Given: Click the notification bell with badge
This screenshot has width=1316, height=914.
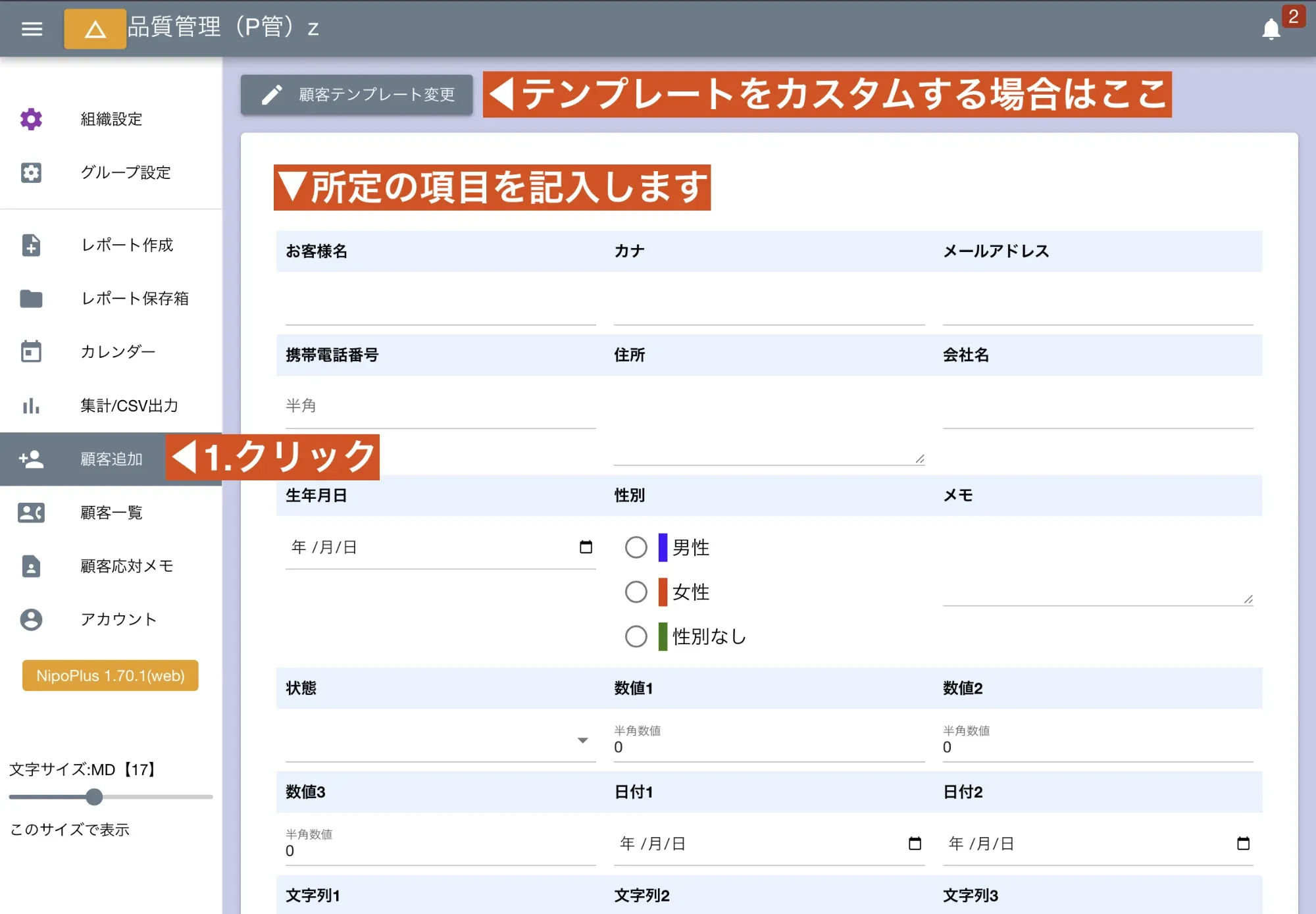Looking at the screenshot, I should click(x=1271, y=29).
